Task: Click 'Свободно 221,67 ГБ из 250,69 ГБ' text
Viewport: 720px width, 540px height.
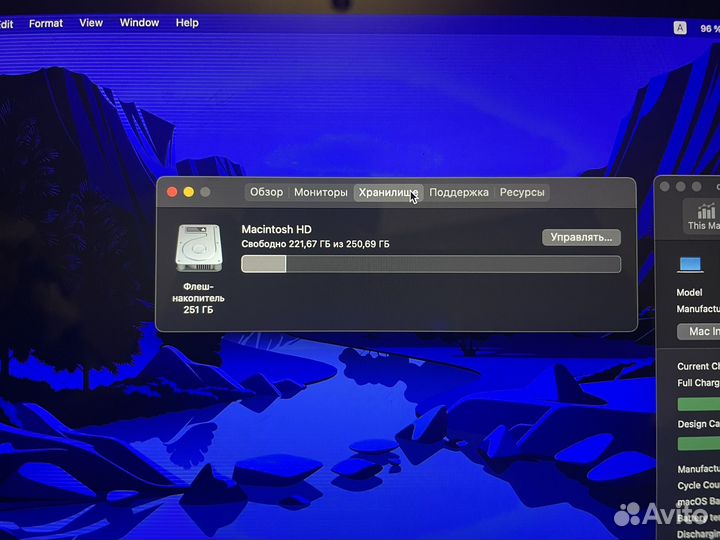Action: [x=315, y=244]
